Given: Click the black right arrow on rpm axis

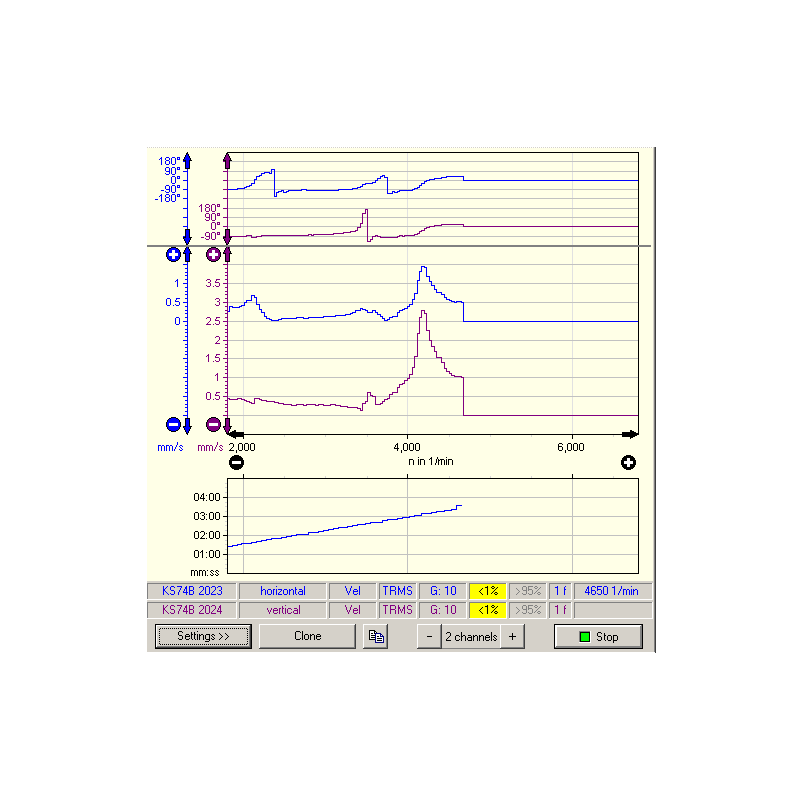Looking at the screenshot, I should point(630,435).
